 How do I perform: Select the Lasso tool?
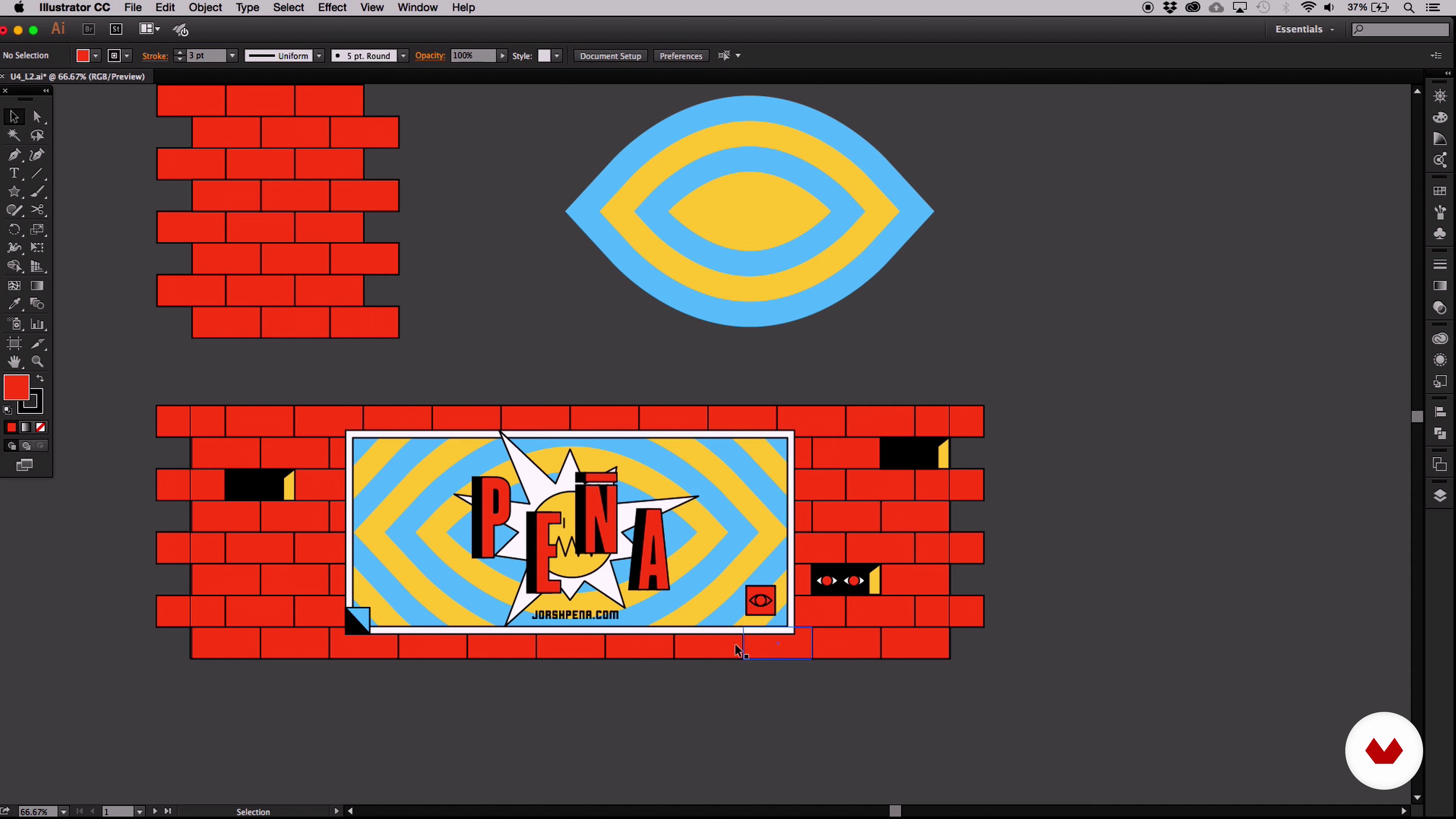(37, 136)
